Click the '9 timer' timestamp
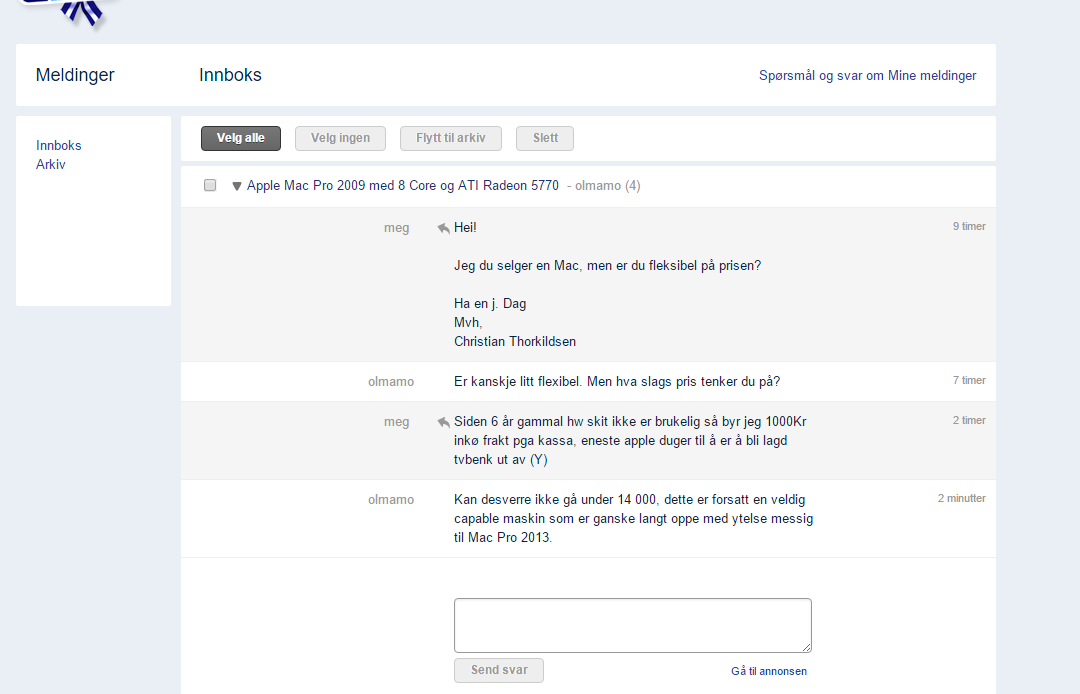The height and width of the screenshot is (694, 1080). pyautogui.click(x=969, y=226)
